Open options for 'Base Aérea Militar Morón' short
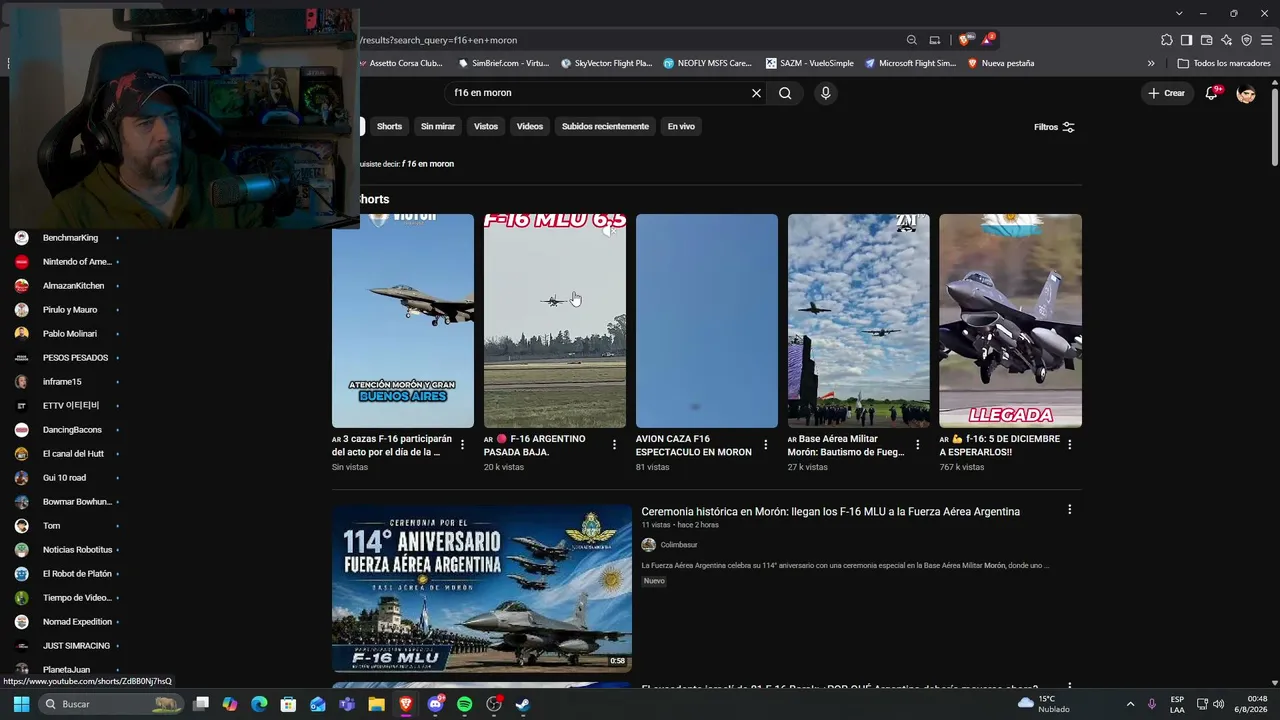Viewport: 1280px width, 720px height. pyautogui.click(x=918, y=445)
